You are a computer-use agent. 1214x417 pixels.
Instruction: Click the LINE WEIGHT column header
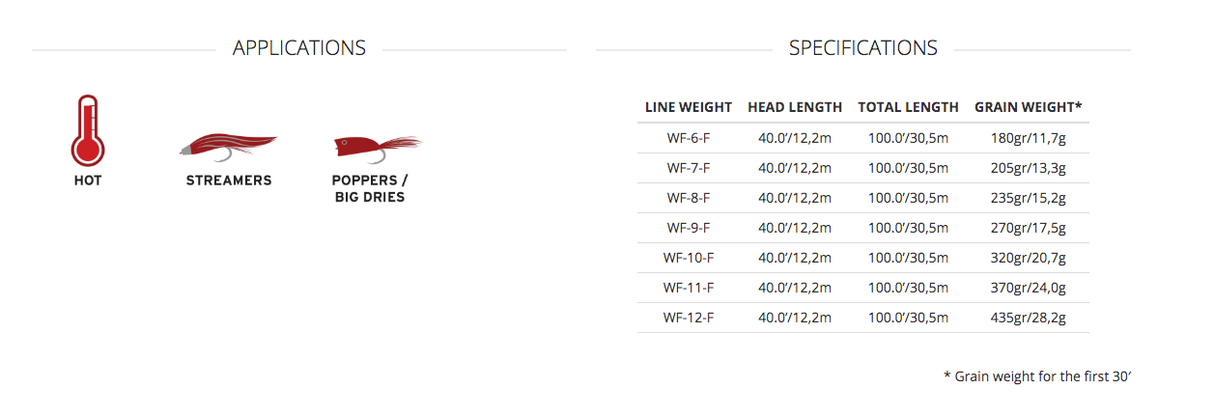coord(688,107)
